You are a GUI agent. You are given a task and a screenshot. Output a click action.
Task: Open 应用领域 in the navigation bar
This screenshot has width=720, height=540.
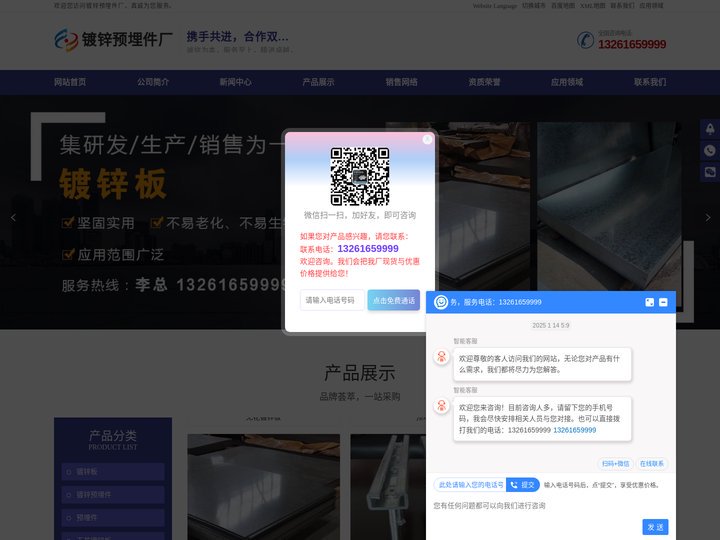click(567, 82)
